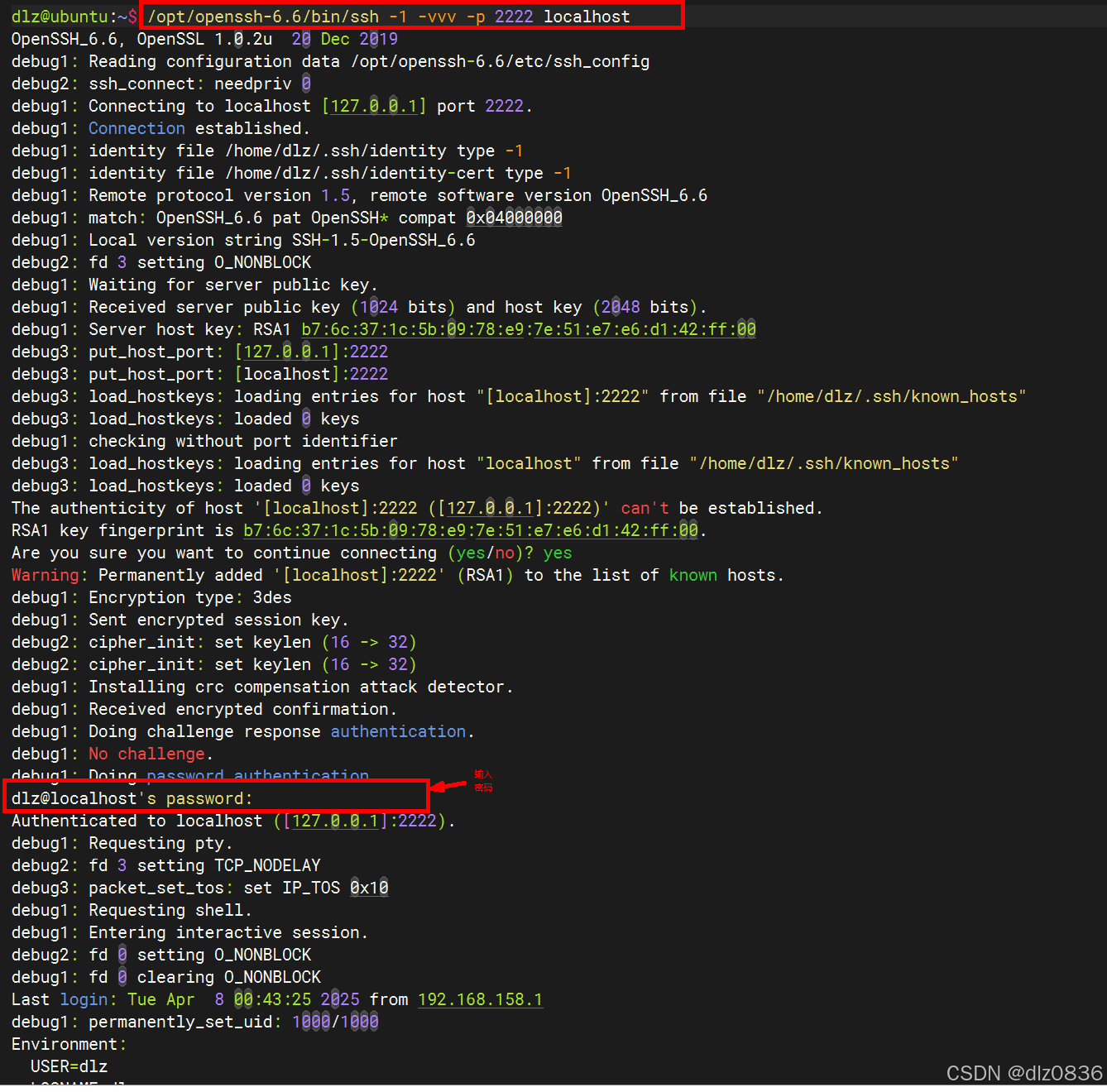The height and width of the screenshot is (1092, 1107).
Task: Click the IP address 127.0.0.1 in the Connecting line
Action: (x=374, y=106)
